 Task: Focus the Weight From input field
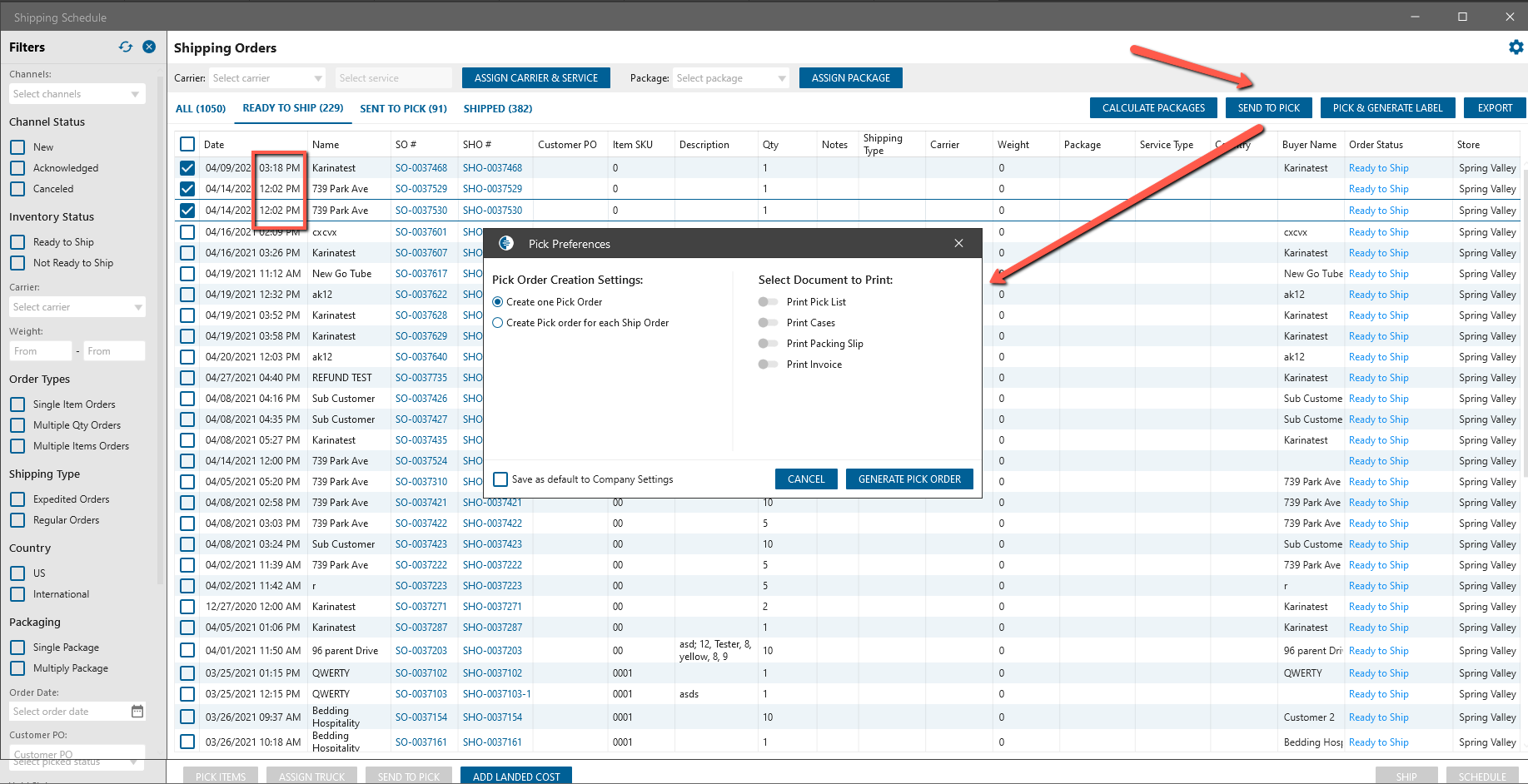click(41, 351)
